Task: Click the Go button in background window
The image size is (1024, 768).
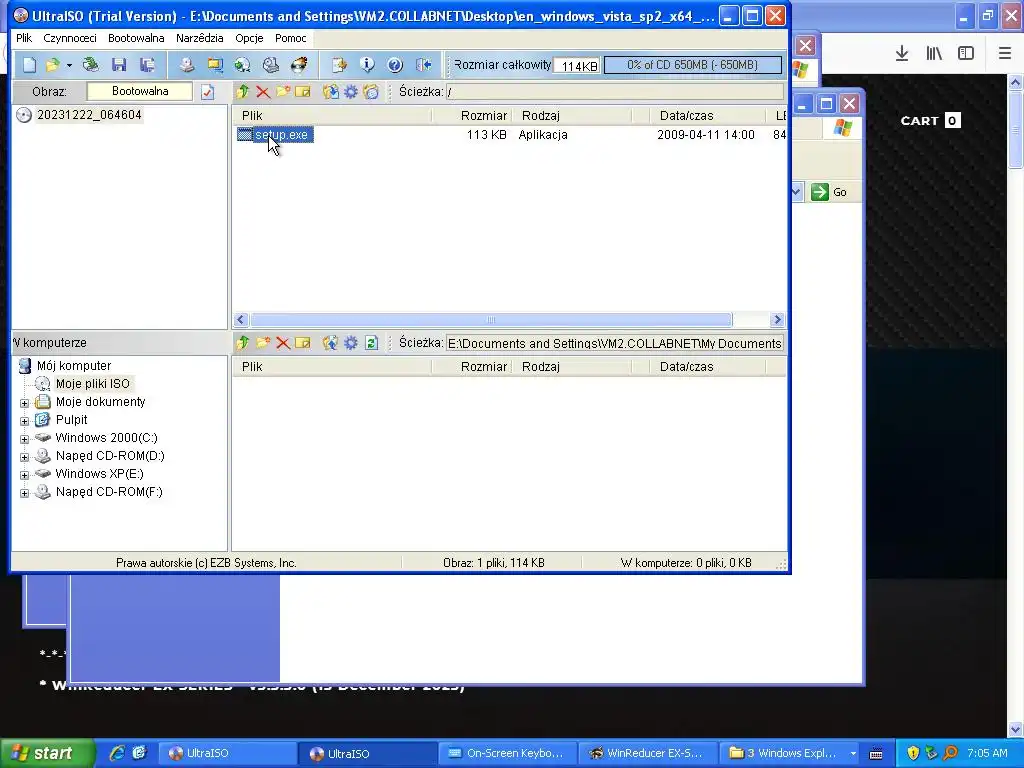Action: coord(829,192)
